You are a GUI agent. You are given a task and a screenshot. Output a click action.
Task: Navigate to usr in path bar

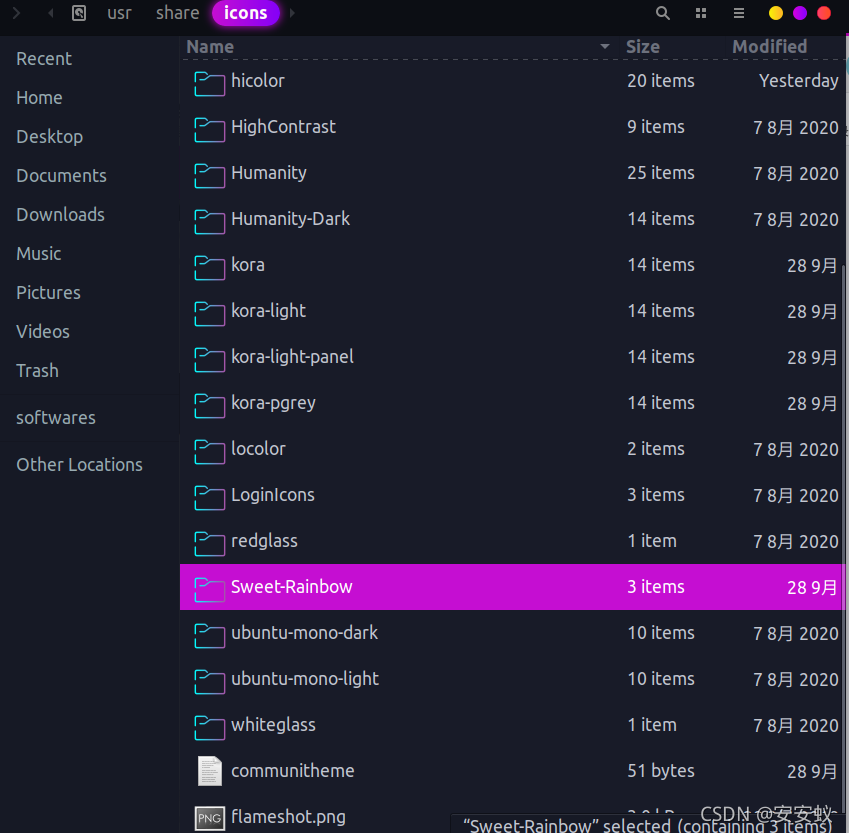tap(119, 13)
